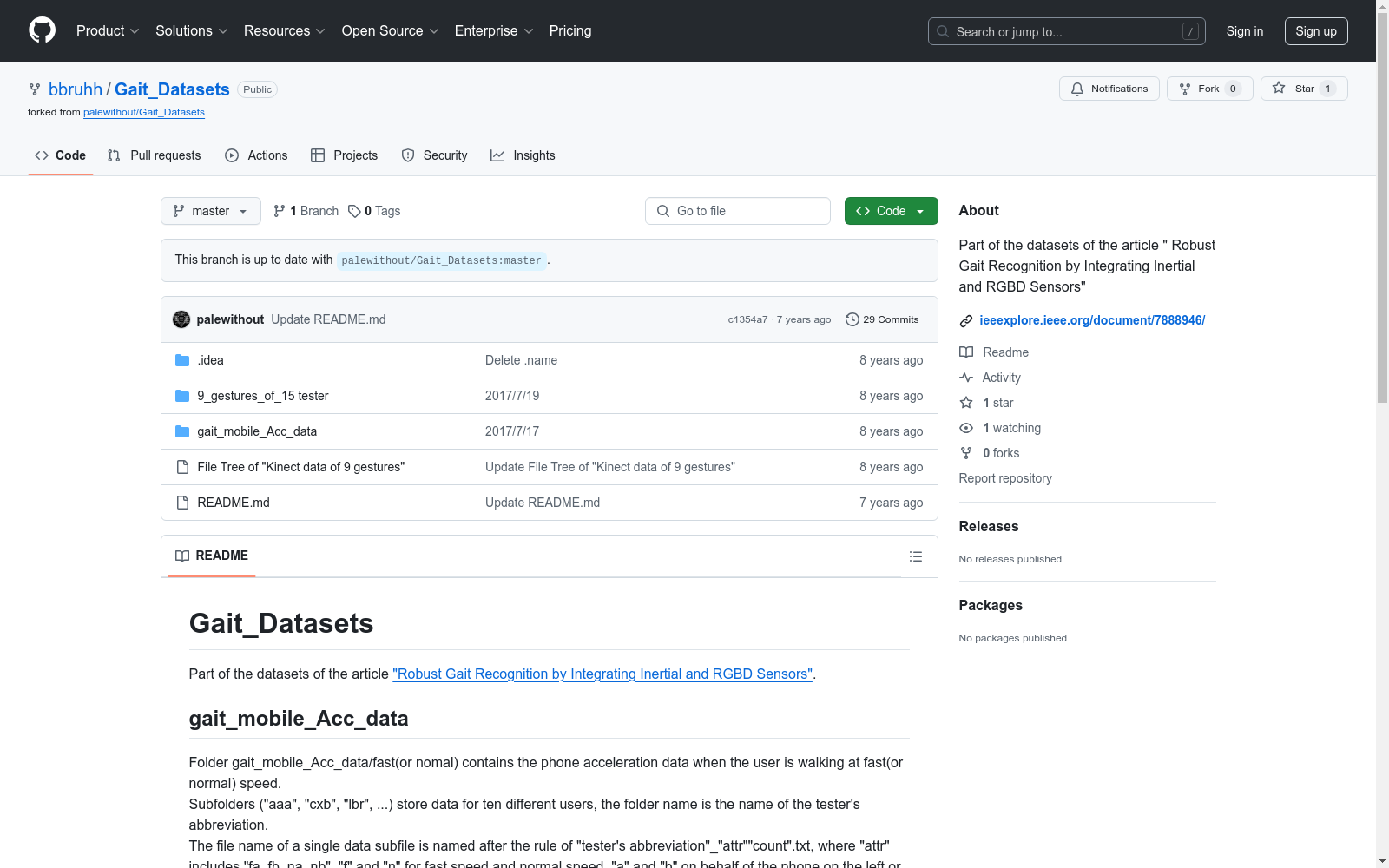Open the latest commit message Update README.md
The image size is (1389, 868).
328,319
